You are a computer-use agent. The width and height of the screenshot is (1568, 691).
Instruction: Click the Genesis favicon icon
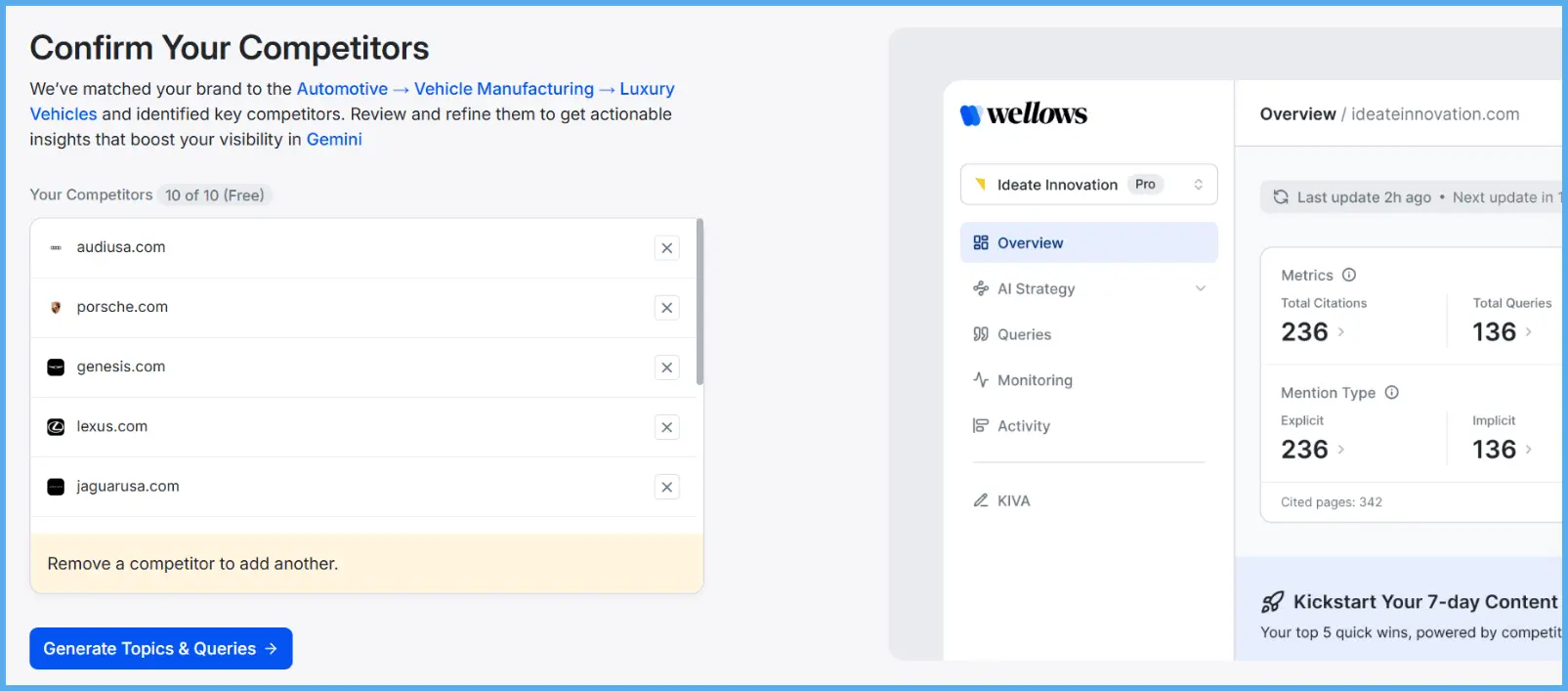[x=56, y=367]
